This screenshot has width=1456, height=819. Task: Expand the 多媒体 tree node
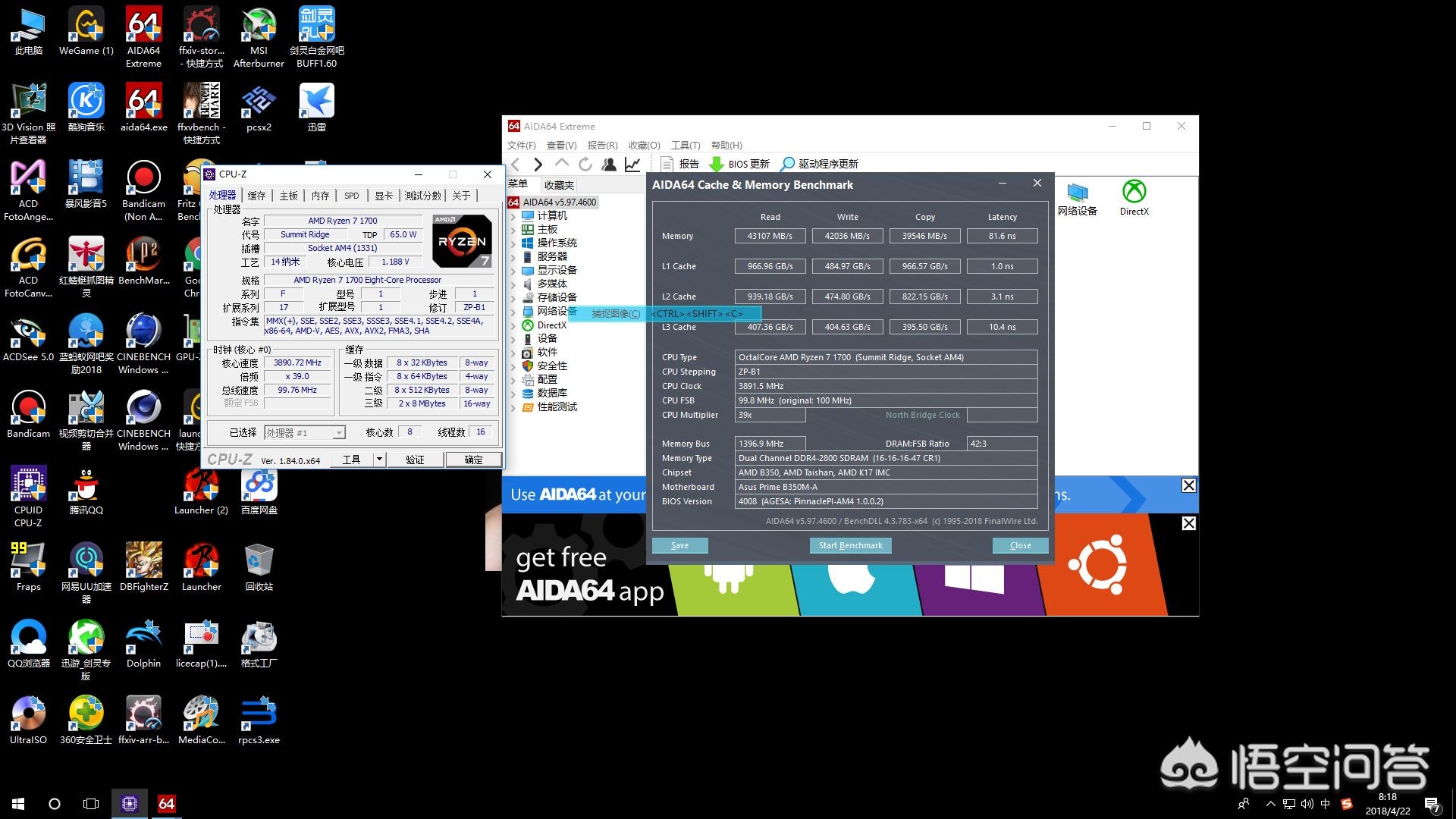click(513, 284)
